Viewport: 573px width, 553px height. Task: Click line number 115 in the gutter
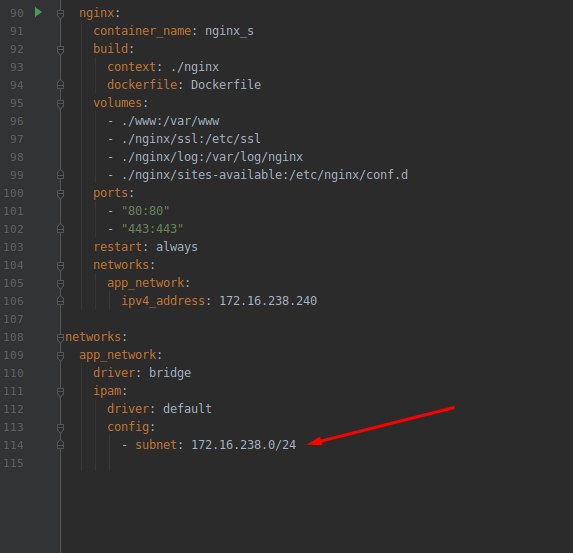coord(13,463)
